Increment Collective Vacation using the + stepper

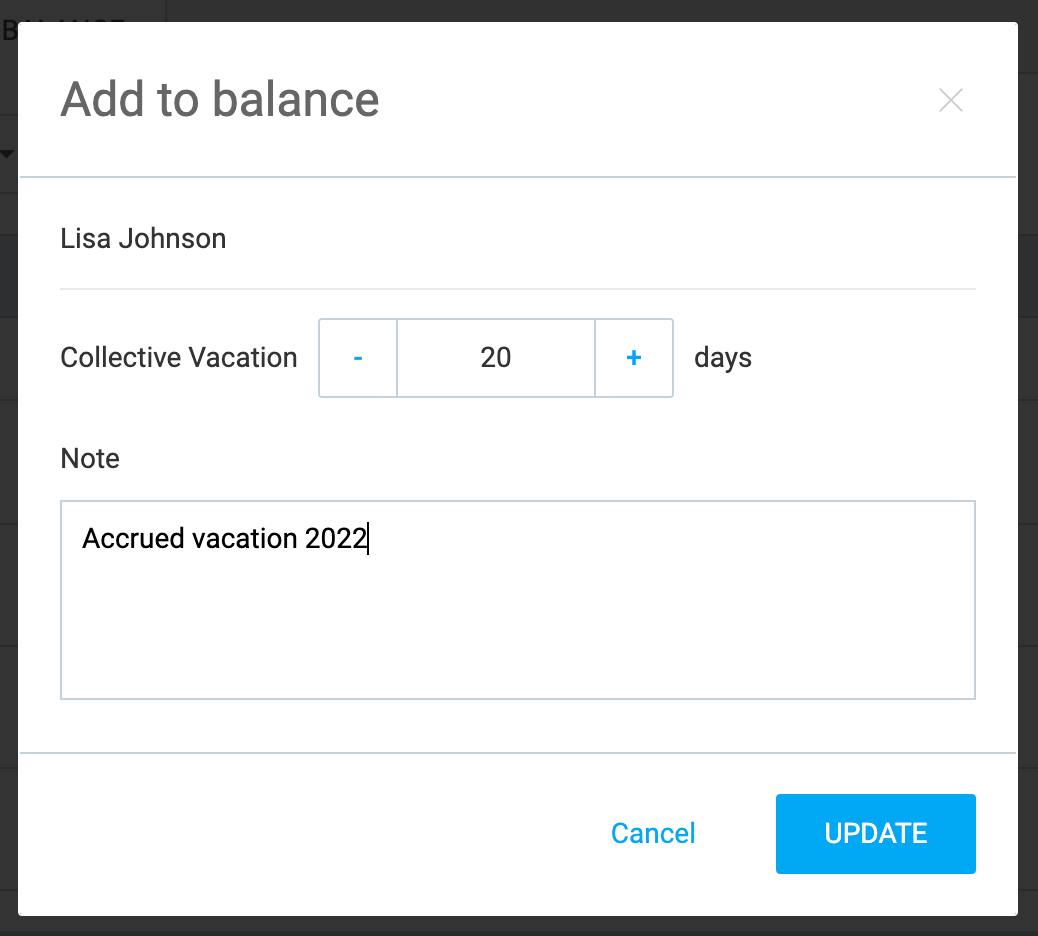point(633,358)
